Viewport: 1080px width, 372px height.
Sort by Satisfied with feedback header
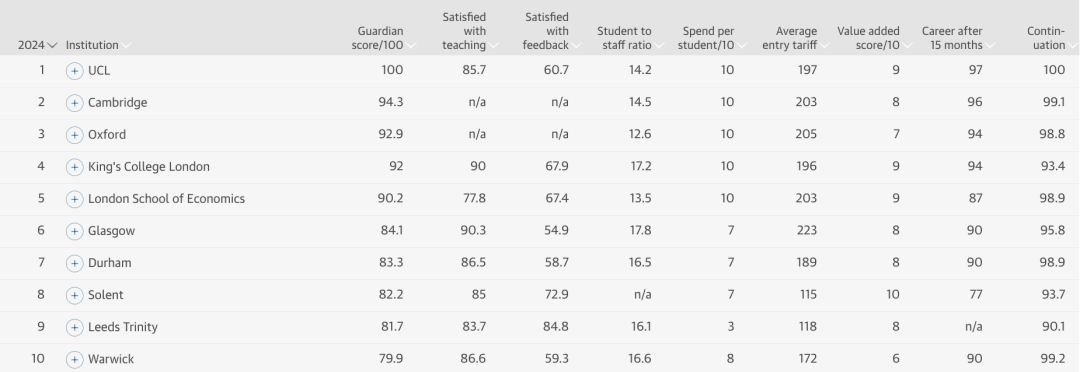550,31
